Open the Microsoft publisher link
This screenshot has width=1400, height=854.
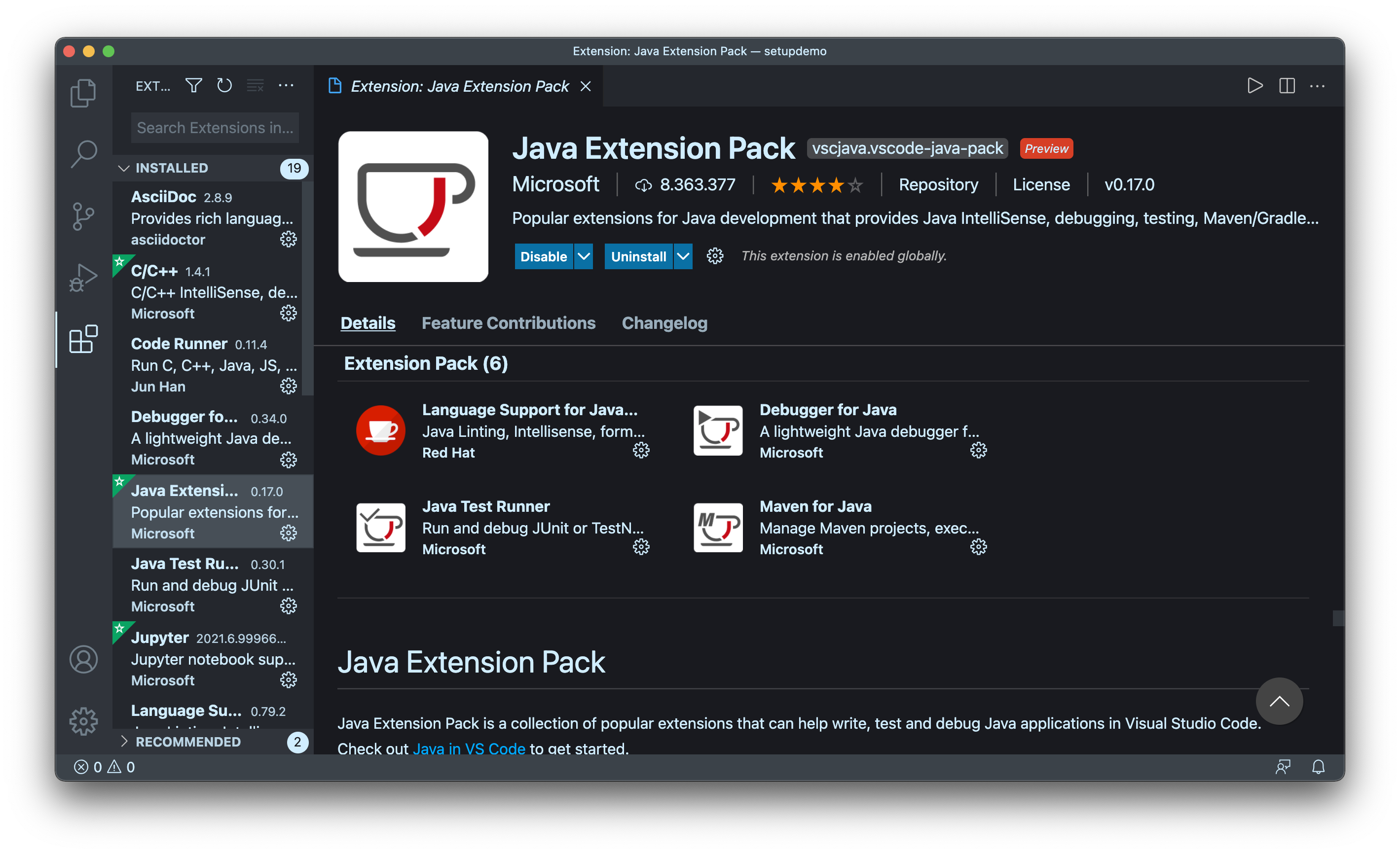click(555, 184)
